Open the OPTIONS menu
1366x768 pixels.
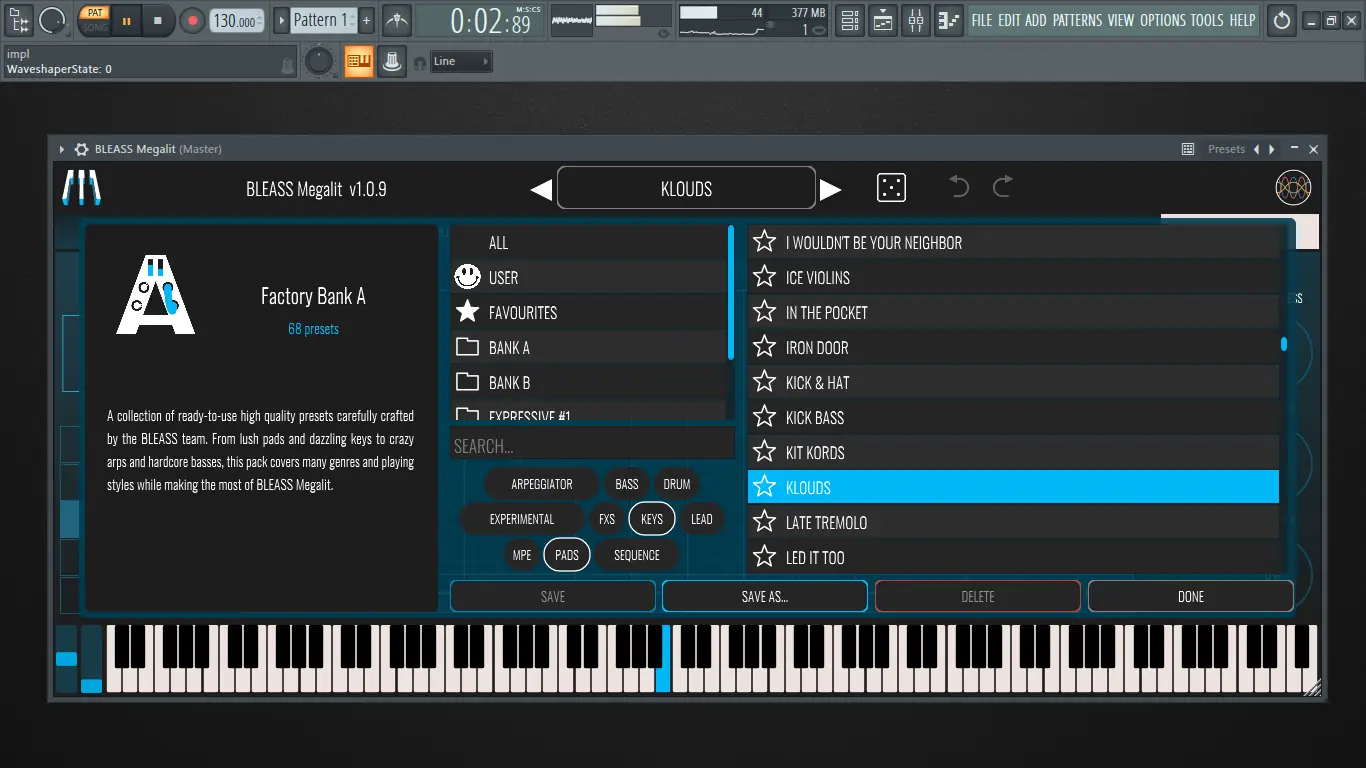1163,20
